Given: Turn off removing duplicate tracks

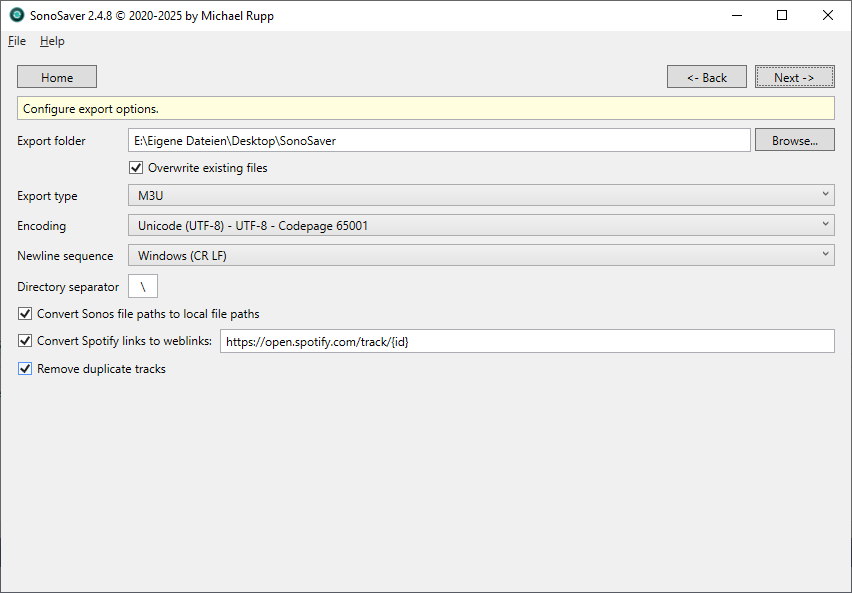Looking at the screenshot, I should tap(24, 369).
